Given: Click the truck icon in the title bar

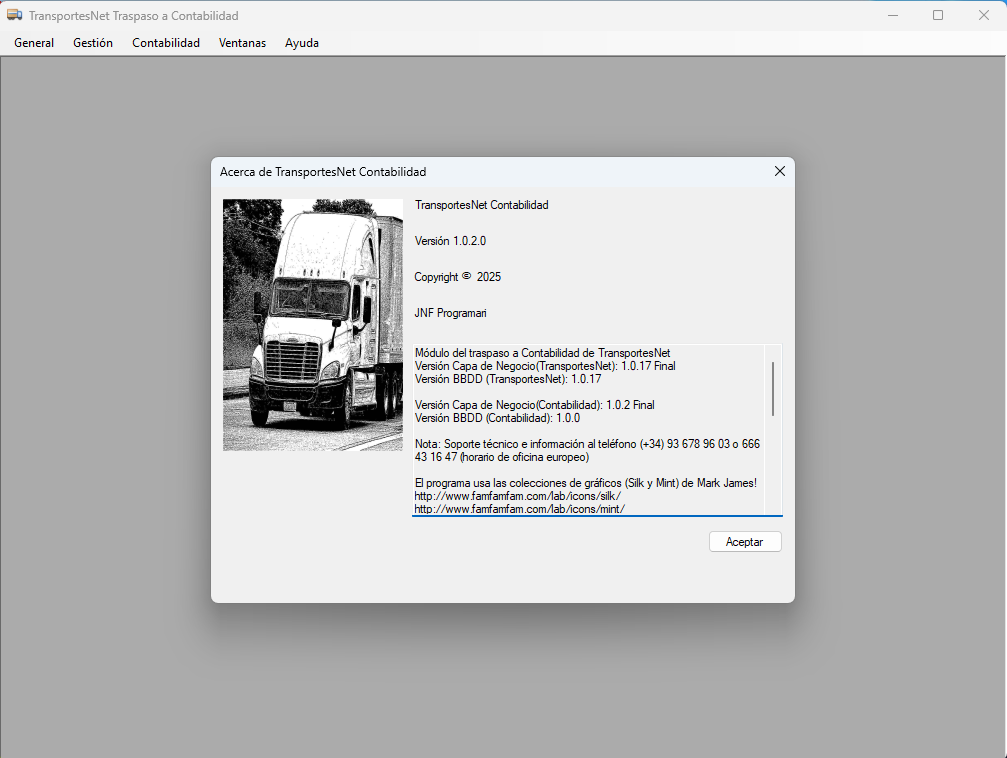Looking at the screenshot, I should (x=16, y=15).
